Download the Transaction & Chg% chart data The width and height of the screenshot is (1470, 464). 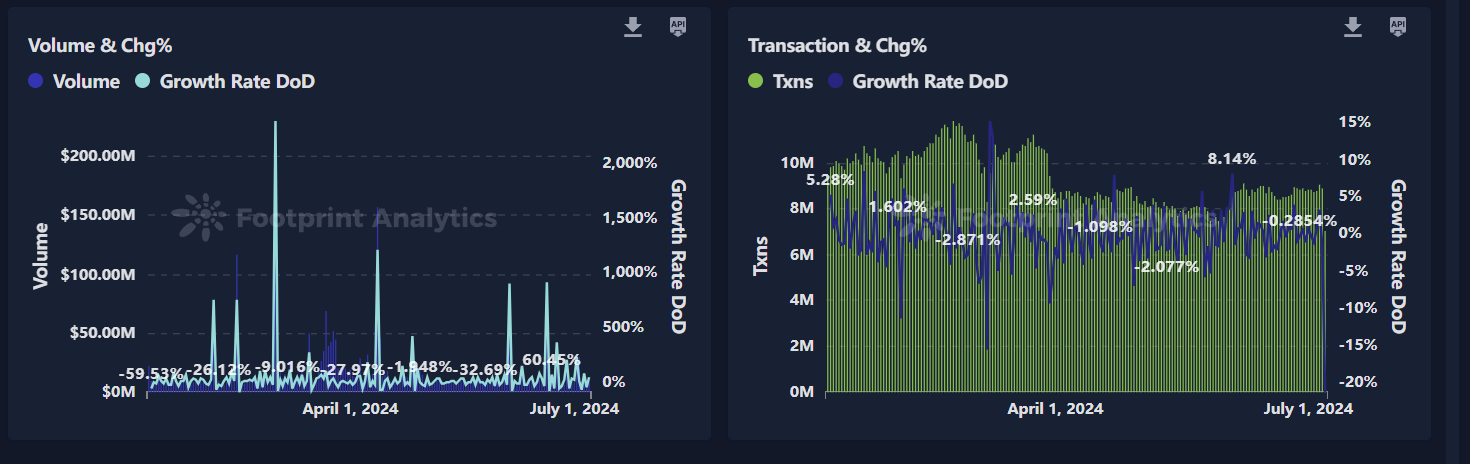click(x=1353, y=27)
